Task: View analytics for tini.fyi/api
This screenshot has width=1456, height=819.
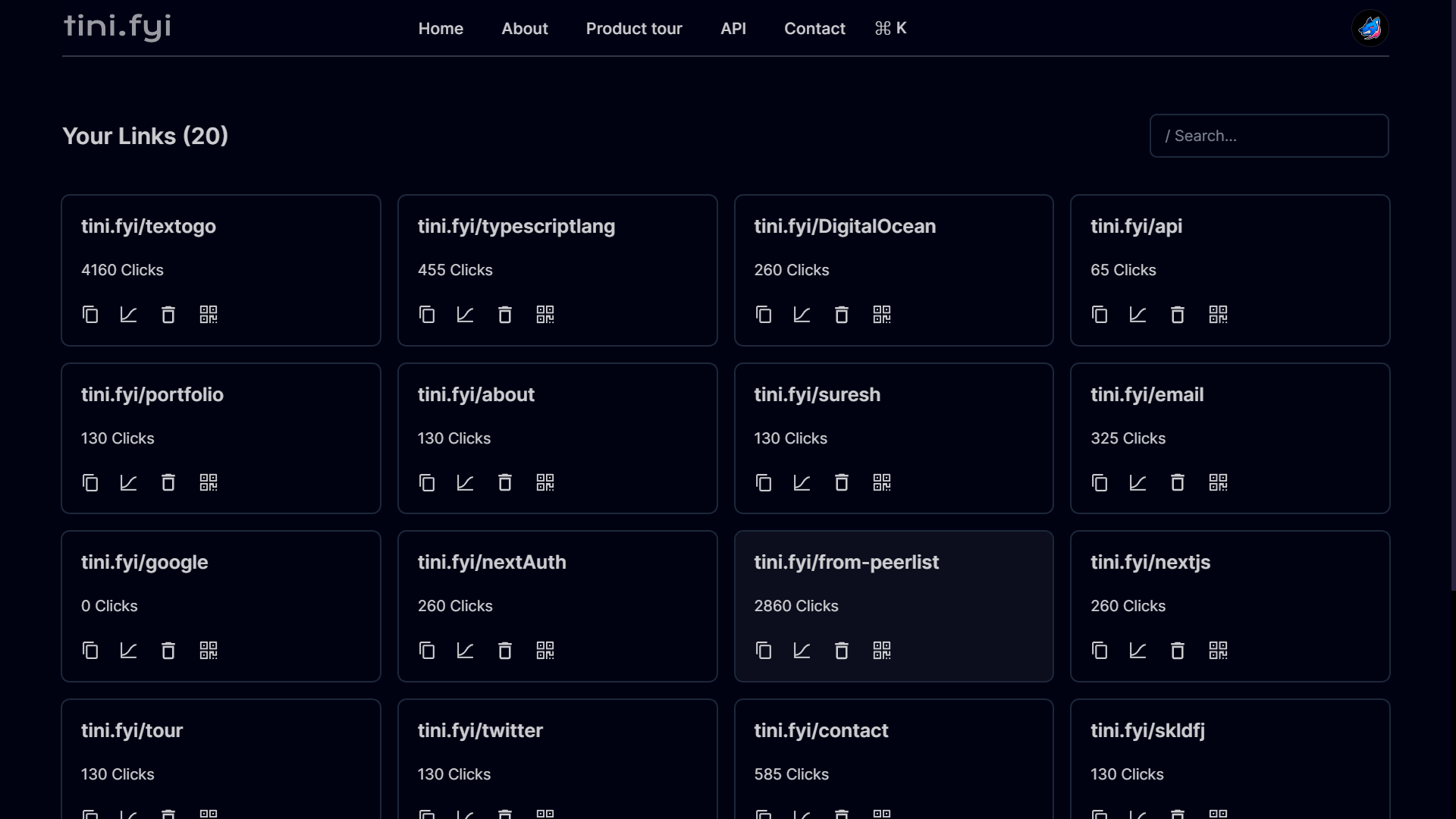Action: [1137, 315]
